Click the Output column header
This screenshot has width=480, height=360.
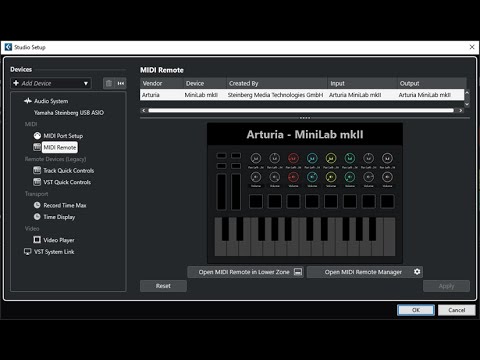[432, 83]
